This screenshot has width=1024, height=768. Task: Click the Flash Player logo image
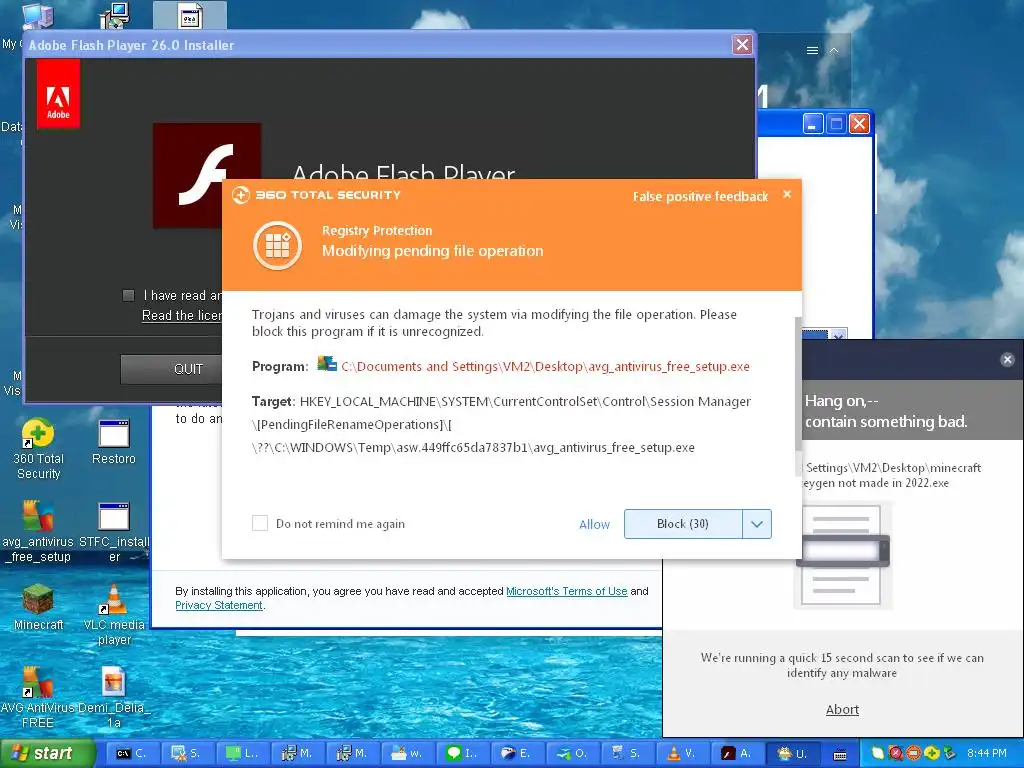pyautogui.click(x=207, y=176)
